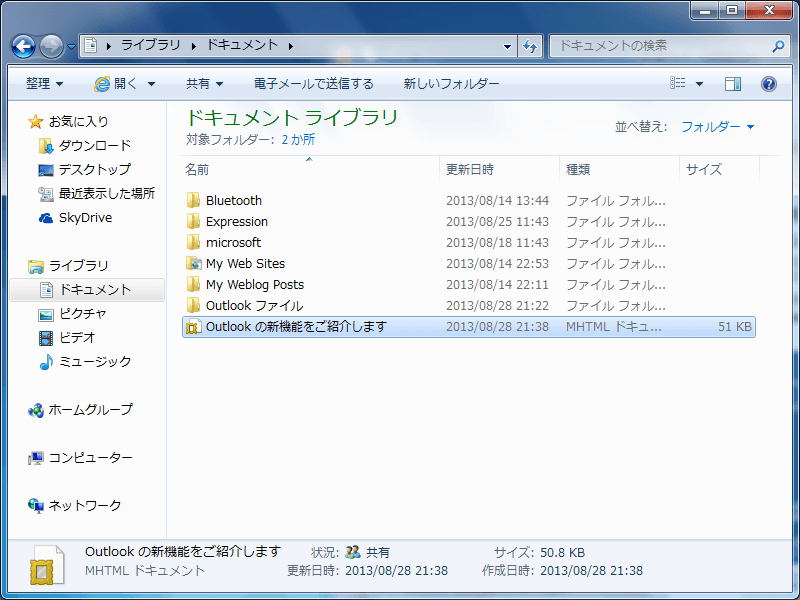Screen dimensions: 800x600
Task: Click the Bluetooth folder icon
Action: click(x=193, y=201)
